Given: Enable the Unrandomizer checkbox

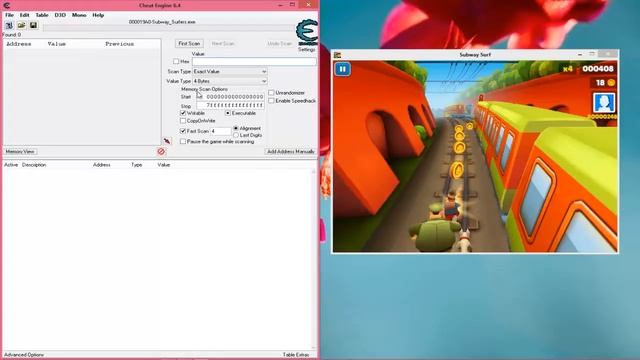Looking at the screenshot, I should tap(271, 93).
